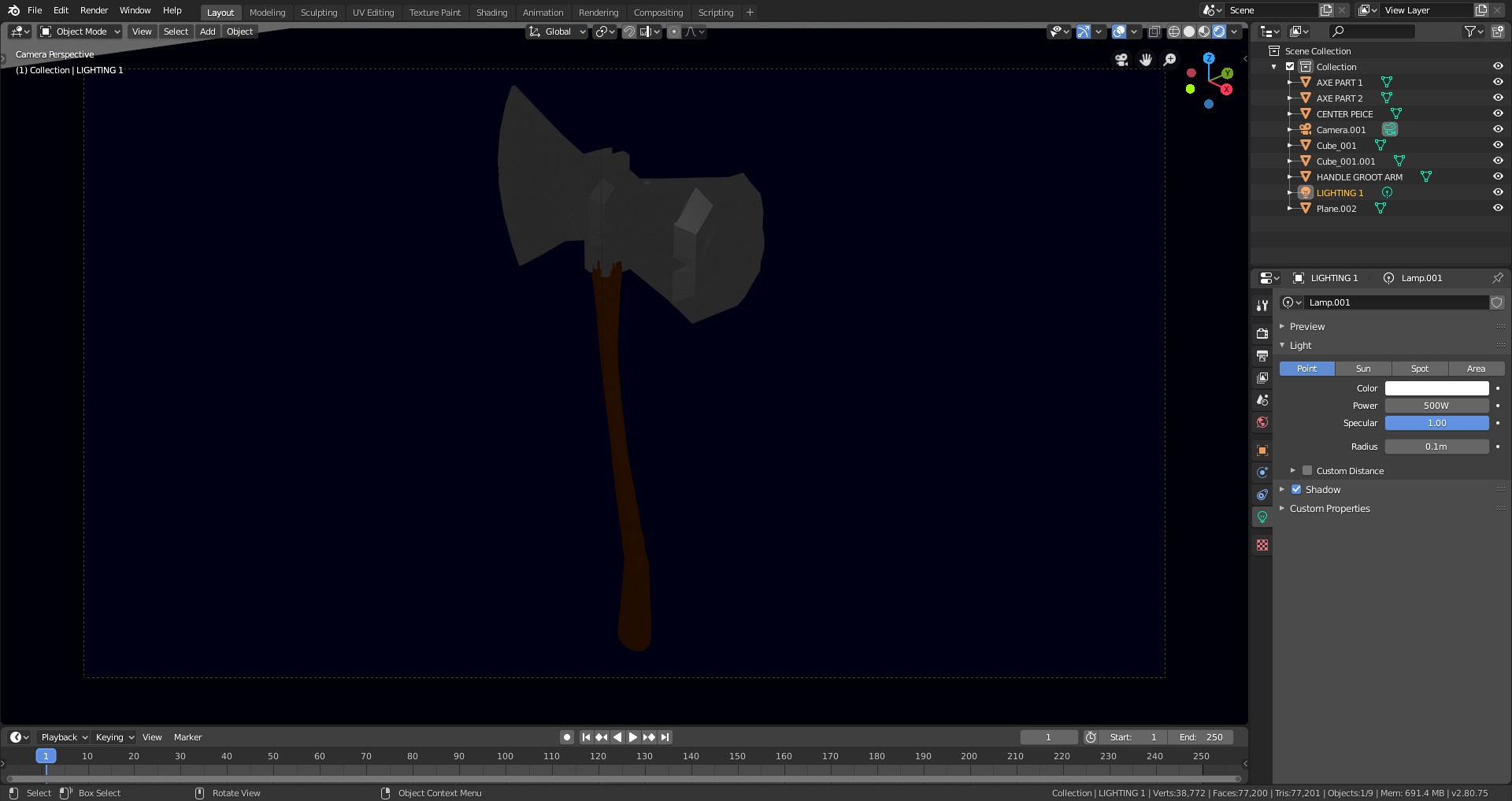Open the Keying dropdown in timeline
Viewport: 1512px width, 801px height.
[x=114, y=737]
